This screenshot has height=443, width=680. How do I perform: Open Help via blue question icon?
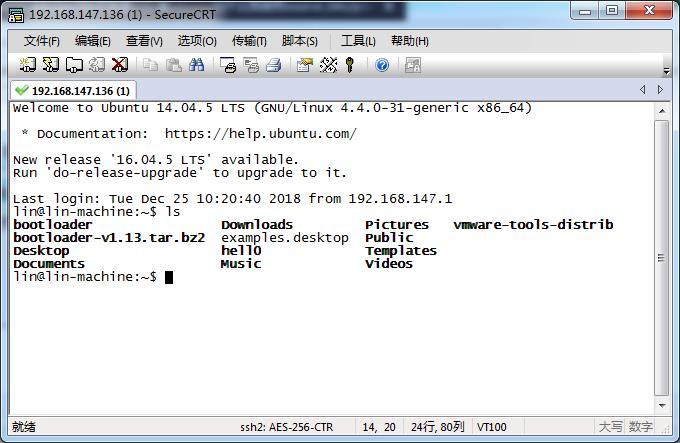382,65
